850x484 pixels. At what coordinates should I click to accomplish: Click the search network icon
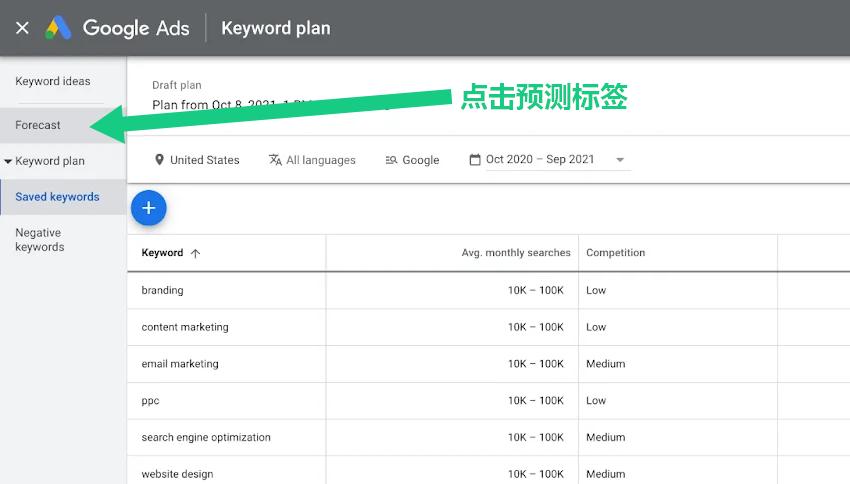[x=391, y=160]
